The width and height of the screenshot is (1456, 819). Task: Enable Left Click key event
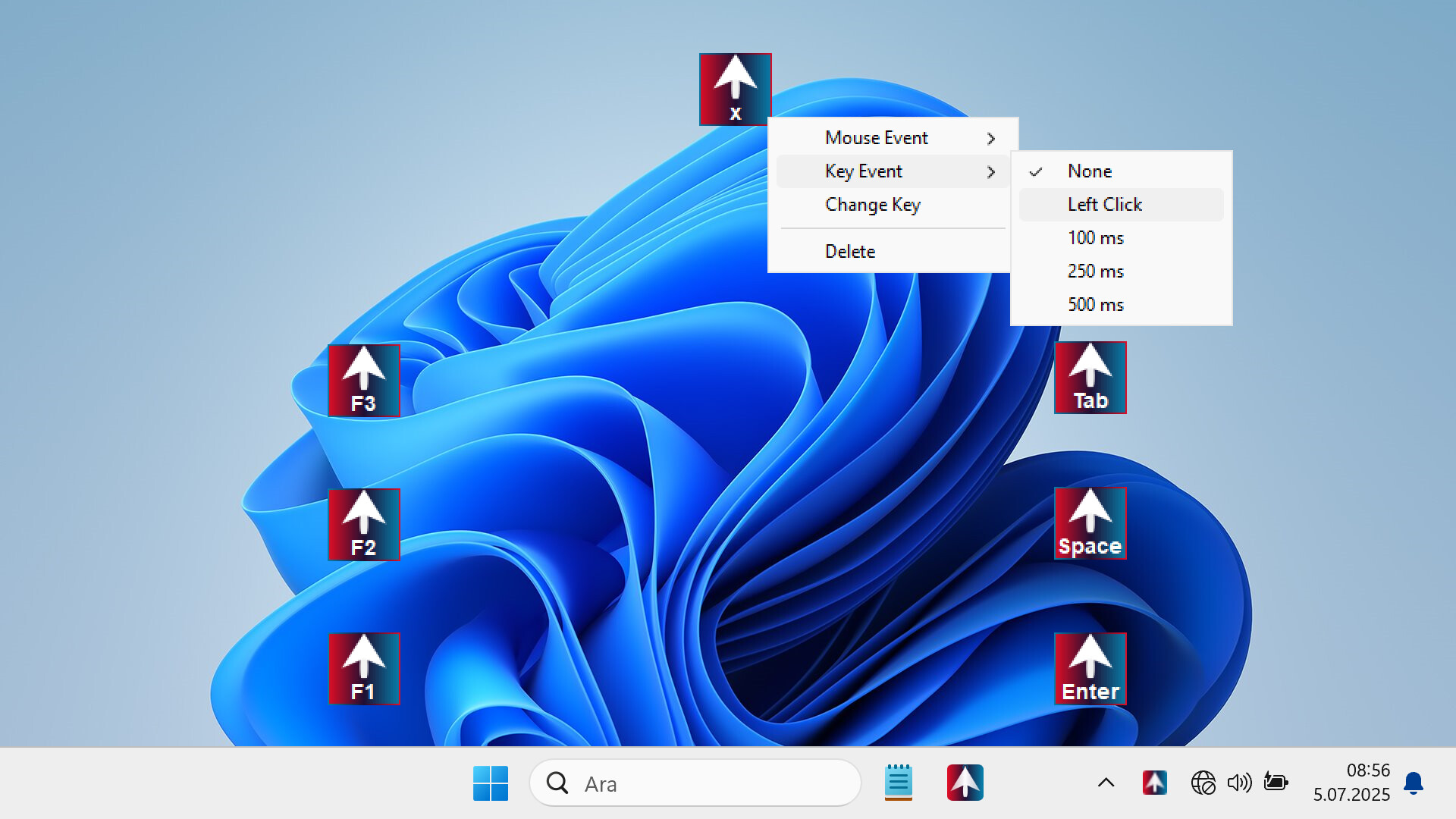1104,204
